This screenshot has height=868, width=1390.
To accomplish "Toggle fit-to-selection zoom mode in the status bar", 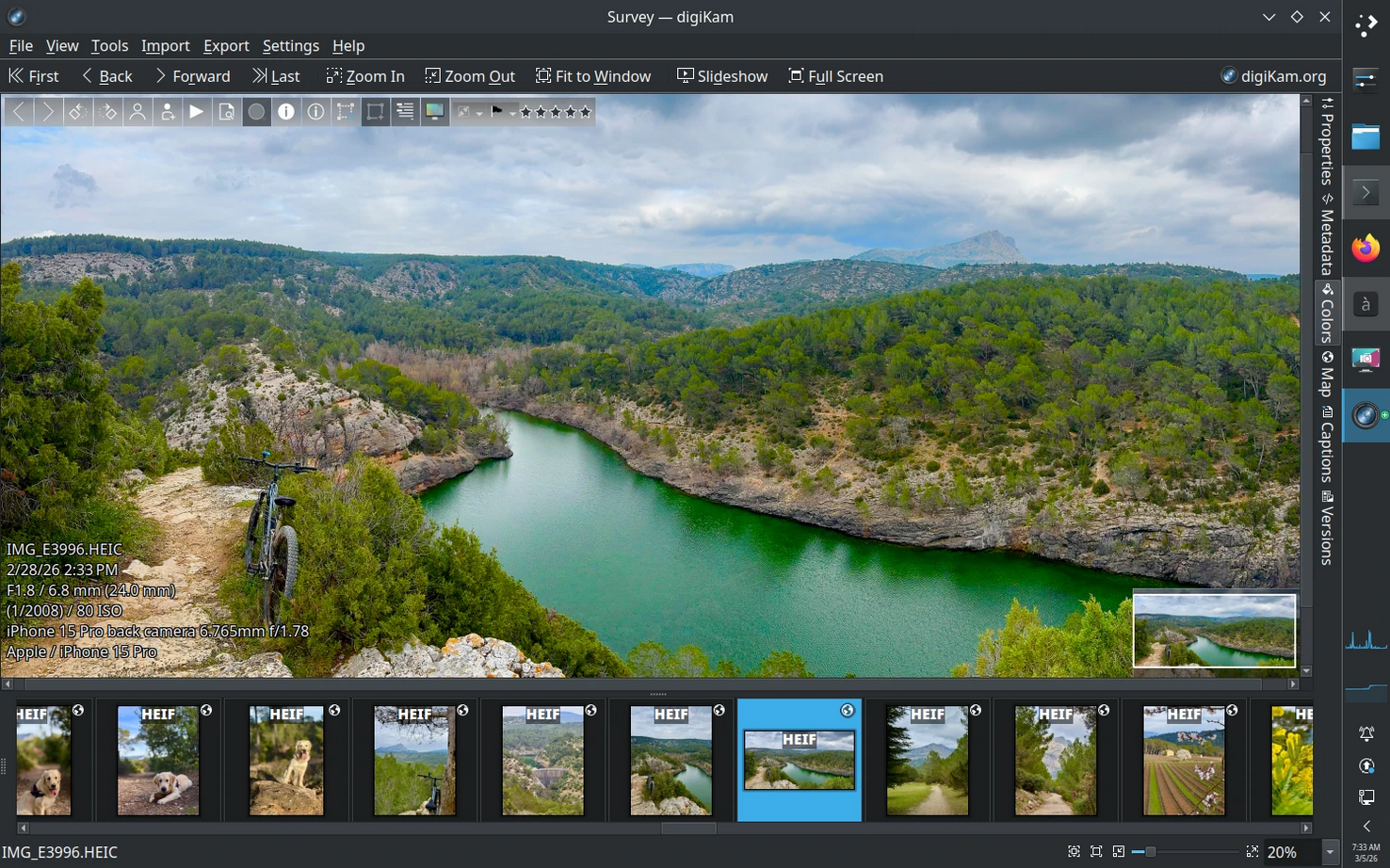I will (1097, 851).
